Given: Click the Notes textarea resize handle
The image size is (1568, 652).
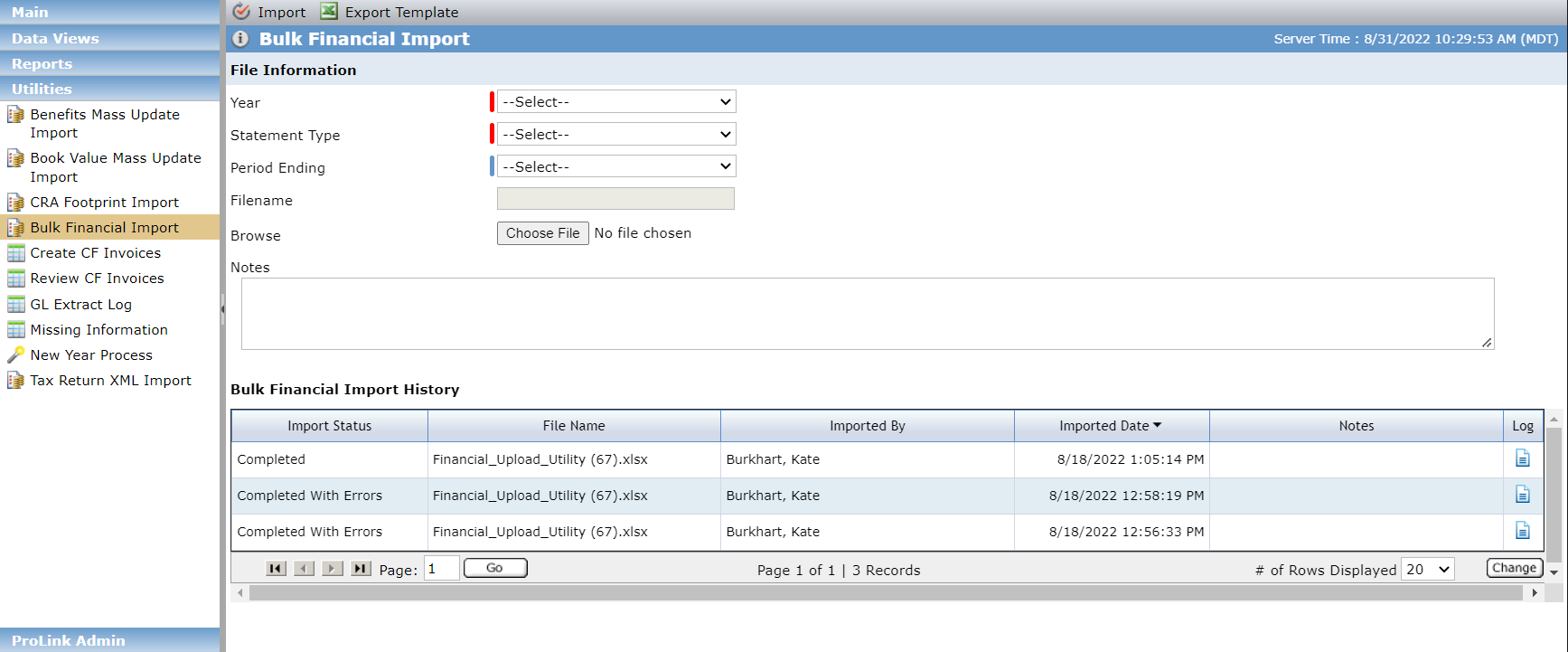Looking at the screenshot, I should (1488, 343).
